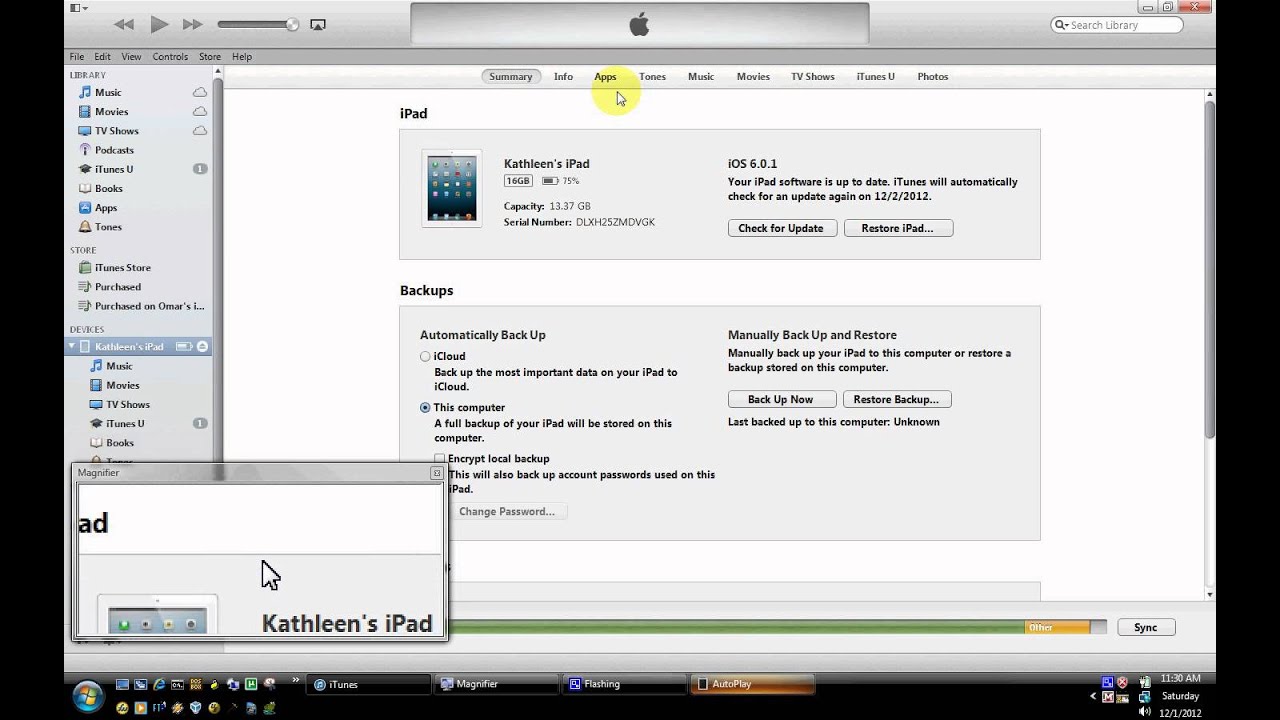Open Movies under Kathleen's iPad
The image size is (1280, 720).
tap(122, 385)
